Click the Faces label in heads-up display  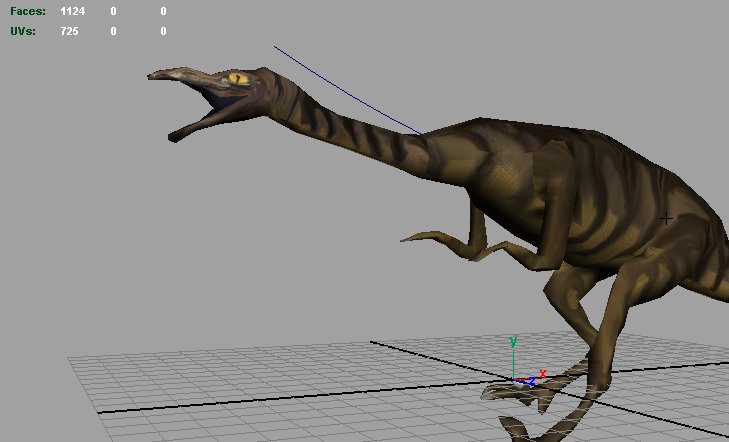click(28, 11)
